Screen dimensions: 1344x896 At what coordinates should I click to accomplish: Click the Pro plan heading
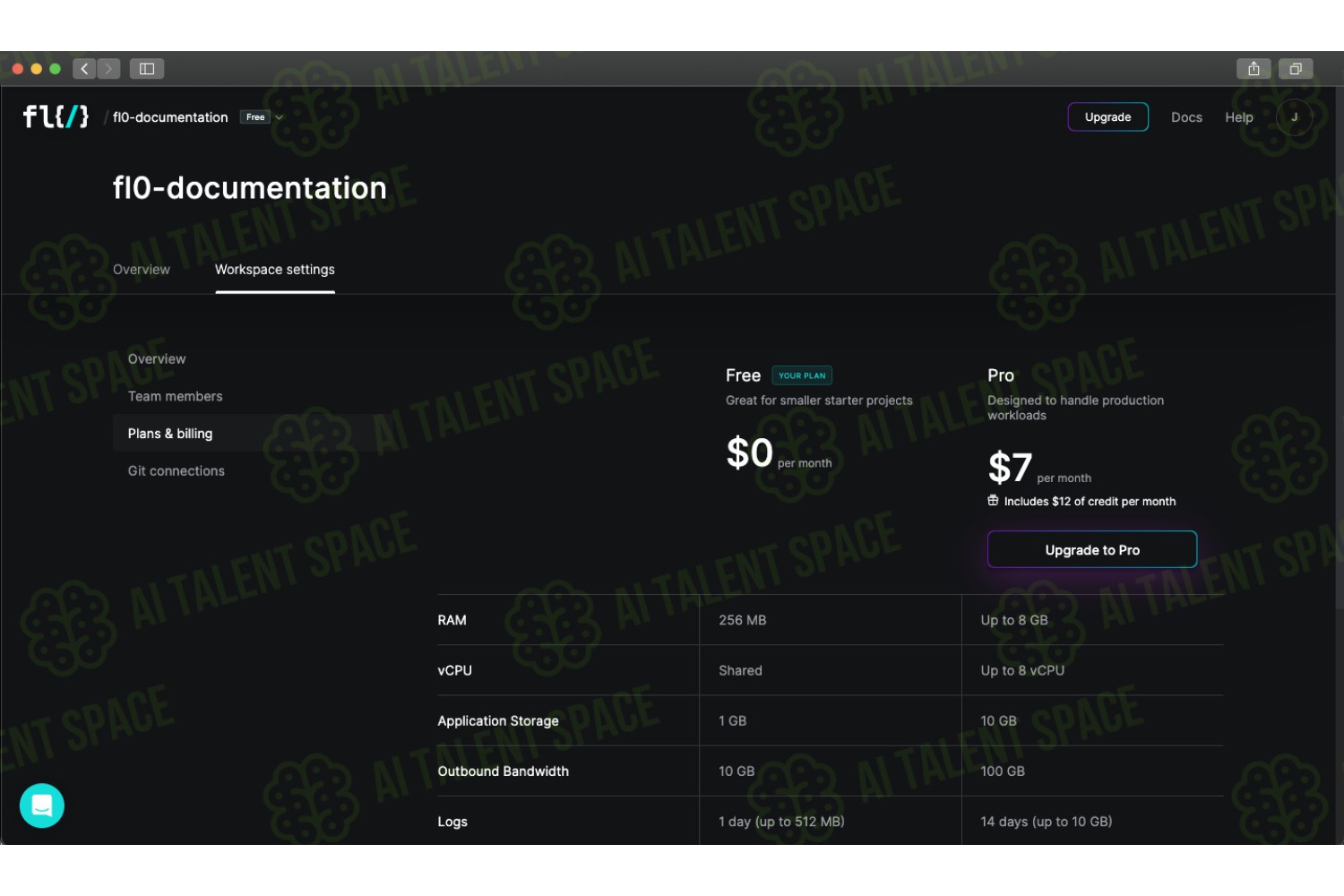click(x=1001, y=375)
